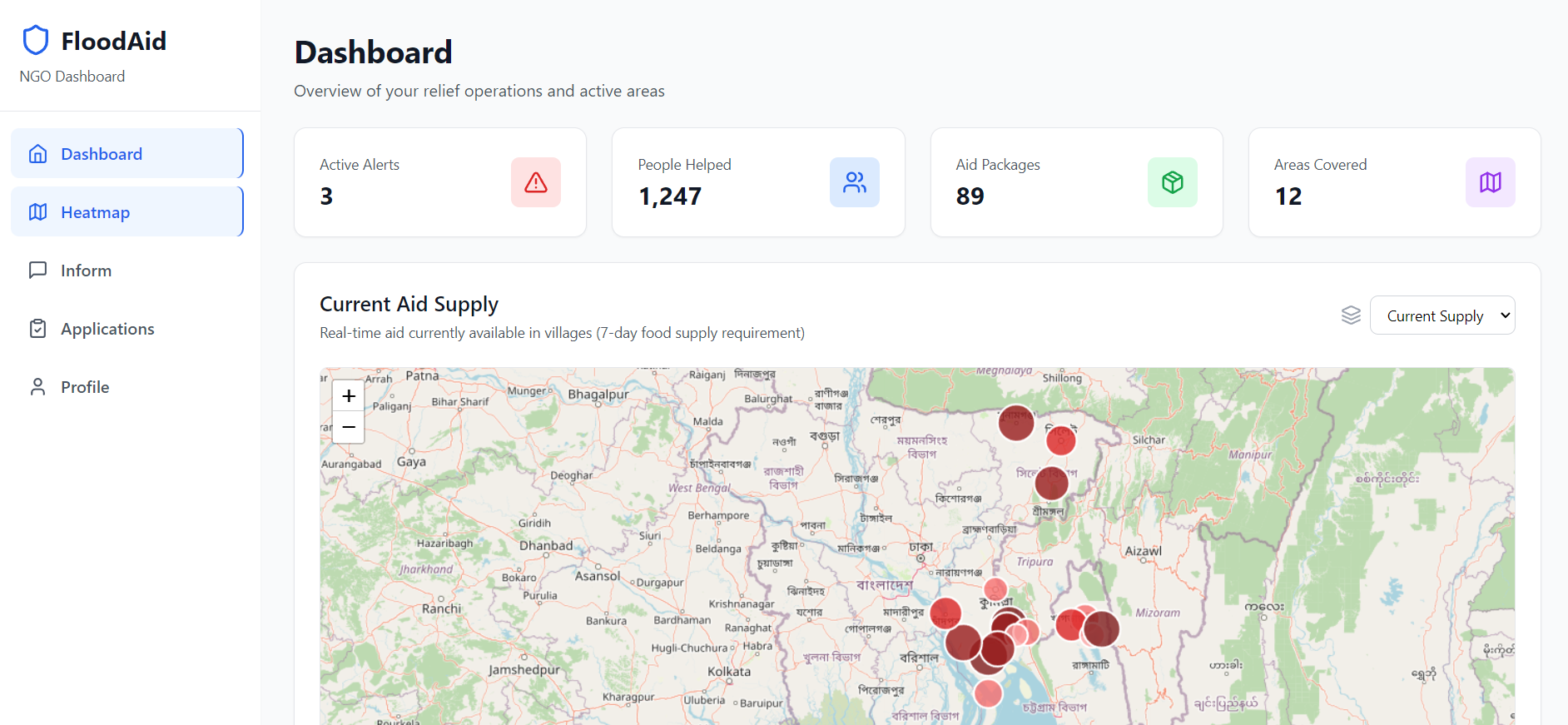Go to the Inform page

[127, 270]
